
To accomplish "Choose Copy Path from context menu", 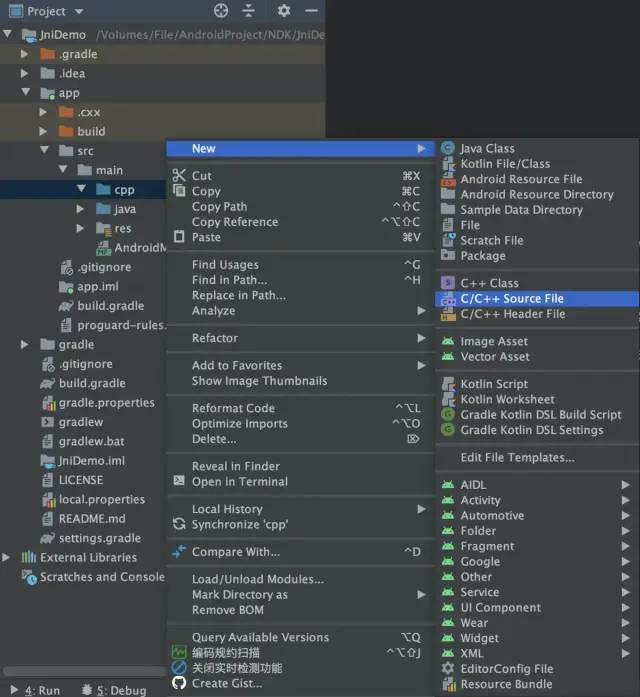I will click(219, 207).
